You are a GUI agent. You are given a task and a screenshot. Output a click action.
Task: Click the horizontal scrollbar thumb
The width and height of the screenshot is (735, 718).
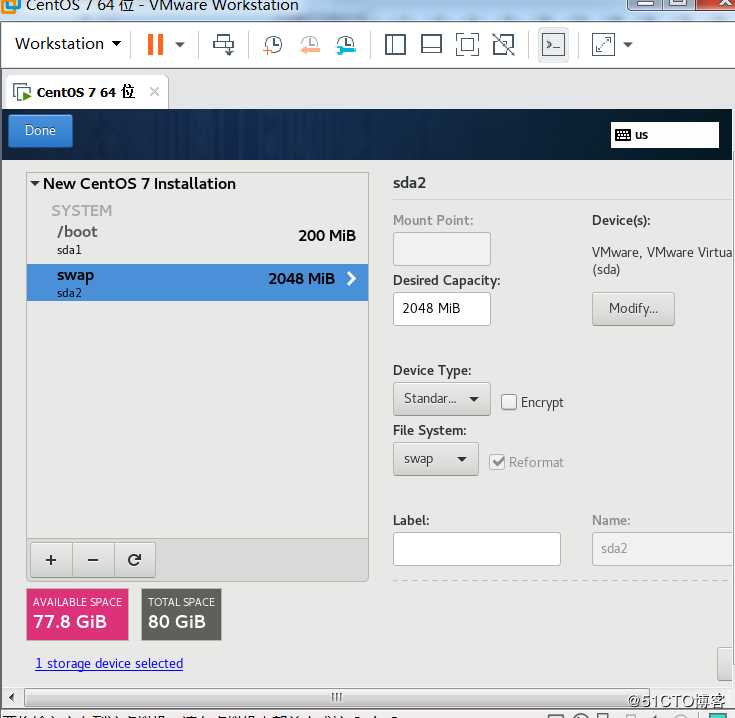click(337, 697)
